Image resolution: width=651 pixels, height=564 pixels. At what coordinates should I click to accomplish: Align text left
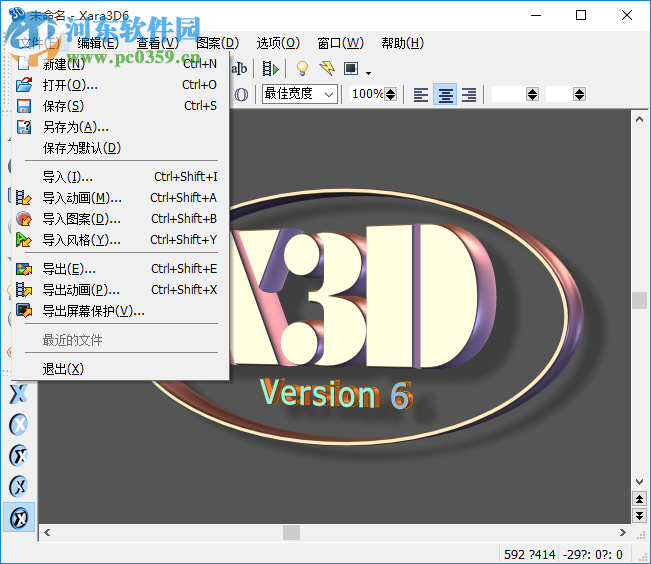tap(421, 95)
